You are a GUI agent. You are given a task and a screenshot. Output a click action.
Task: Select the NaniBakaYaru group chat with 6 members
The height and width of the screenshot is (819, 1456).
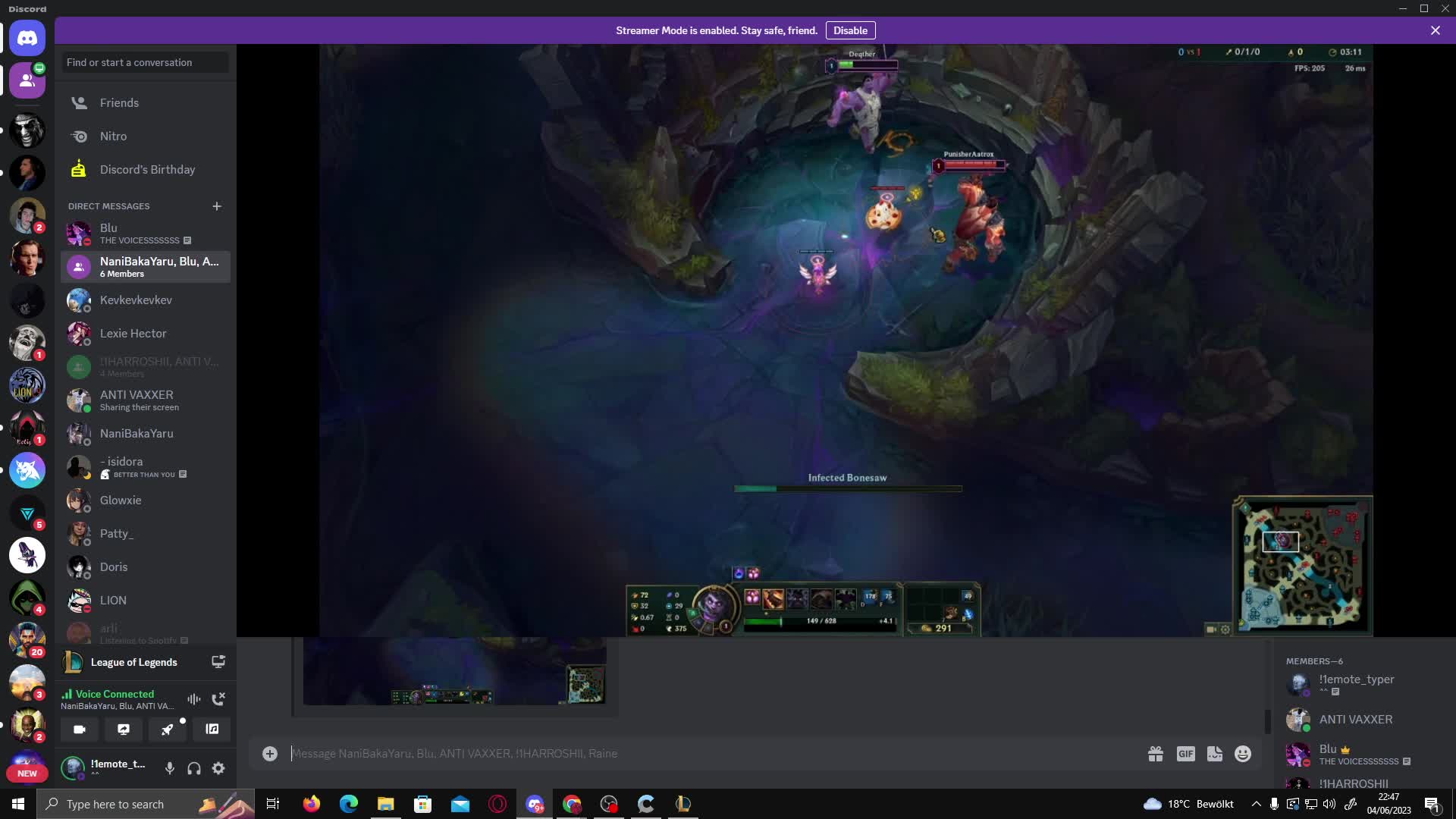(145, 267)
